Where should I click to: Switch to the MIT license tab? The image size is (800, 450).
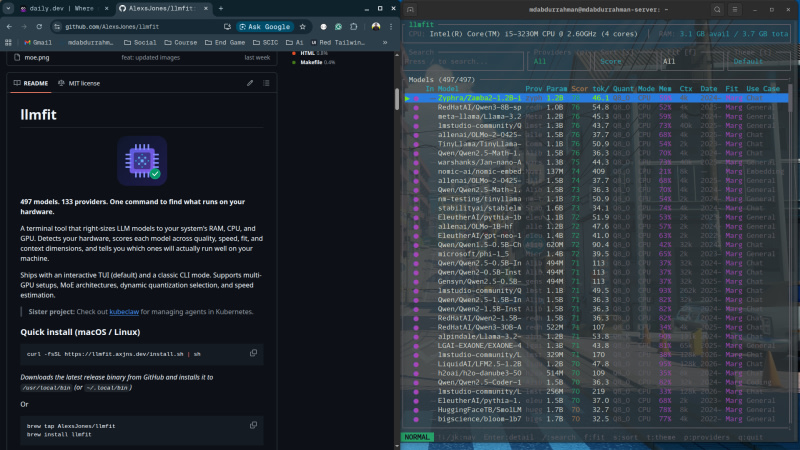(85, 83)
